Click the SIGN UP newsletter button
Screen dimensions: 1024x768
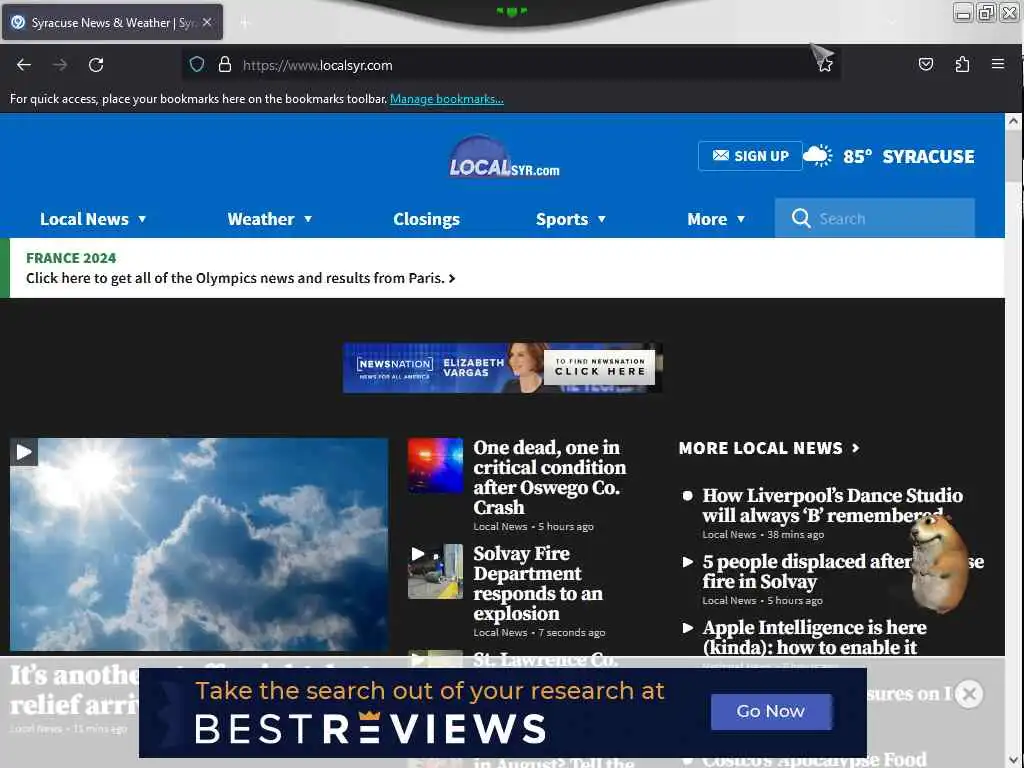pos(750,156)
